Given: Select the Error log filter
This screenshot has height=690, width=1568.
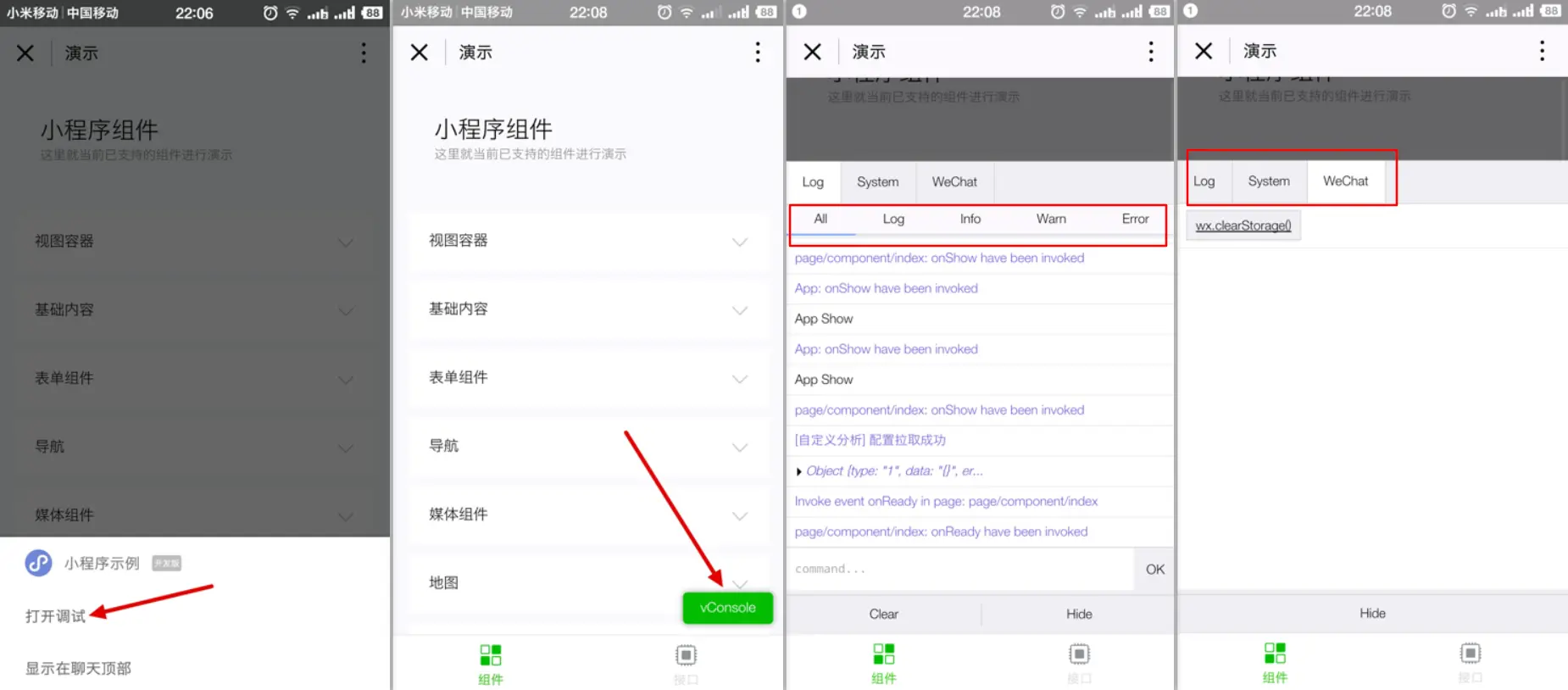Looking at the screenshot, I should (x=1135, y=219).
